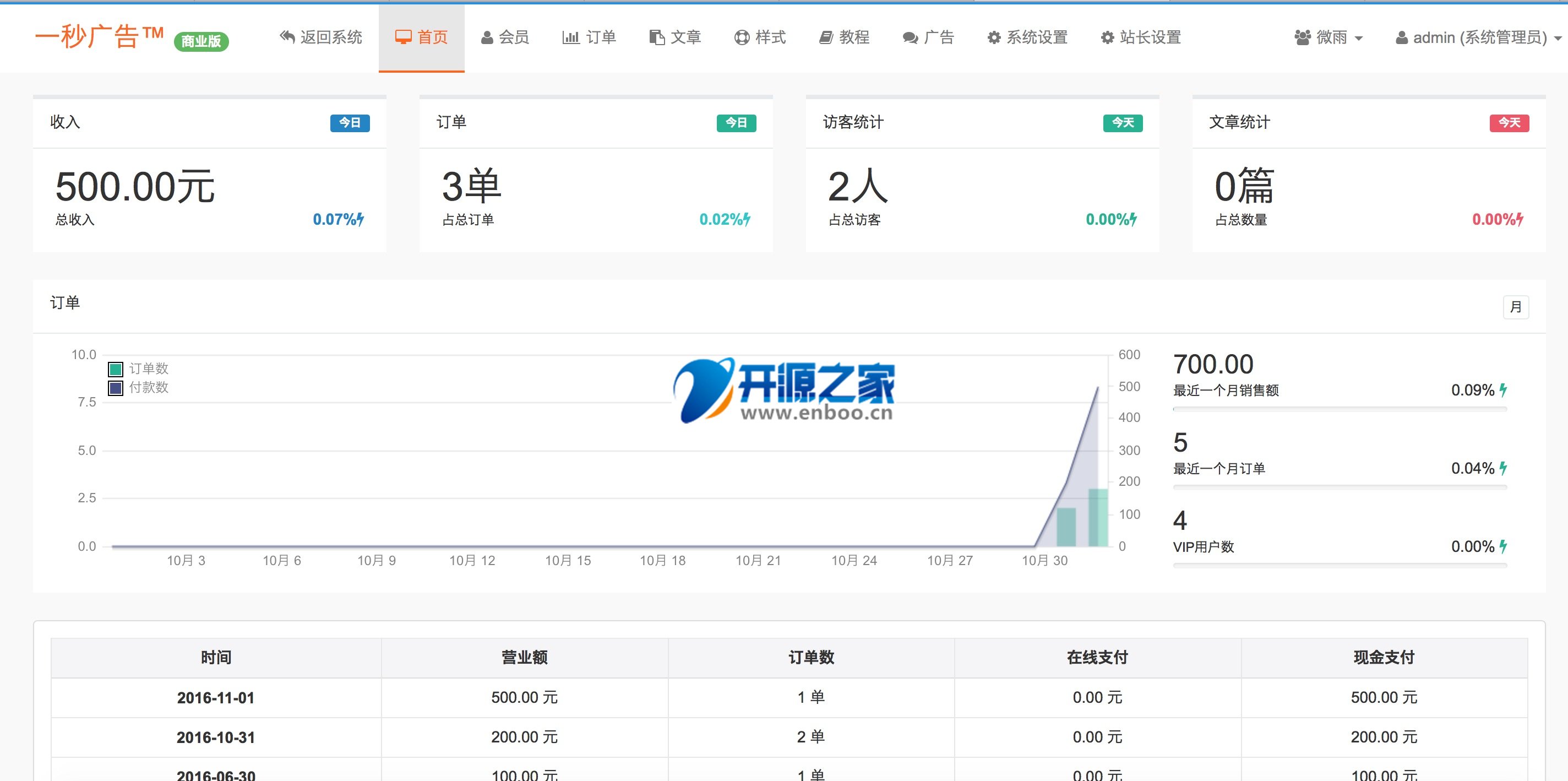
Task: Click the red 今天 badge on 文章统计
Action: [x=1510, y=123]
